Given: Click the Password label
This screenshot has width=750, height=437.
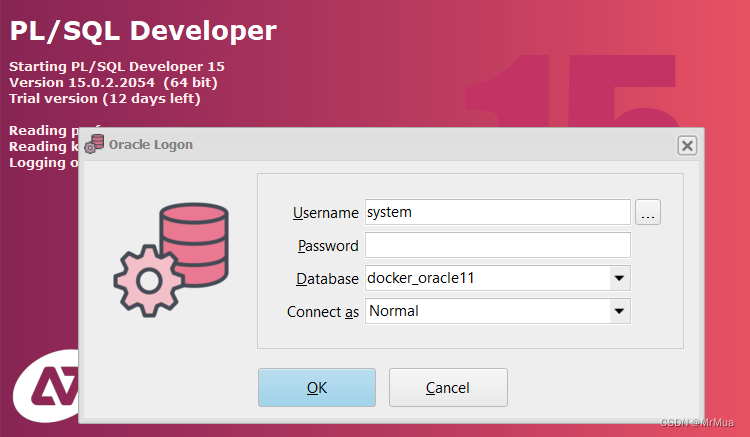Looking at the screenshot, I should click(328, 246).
